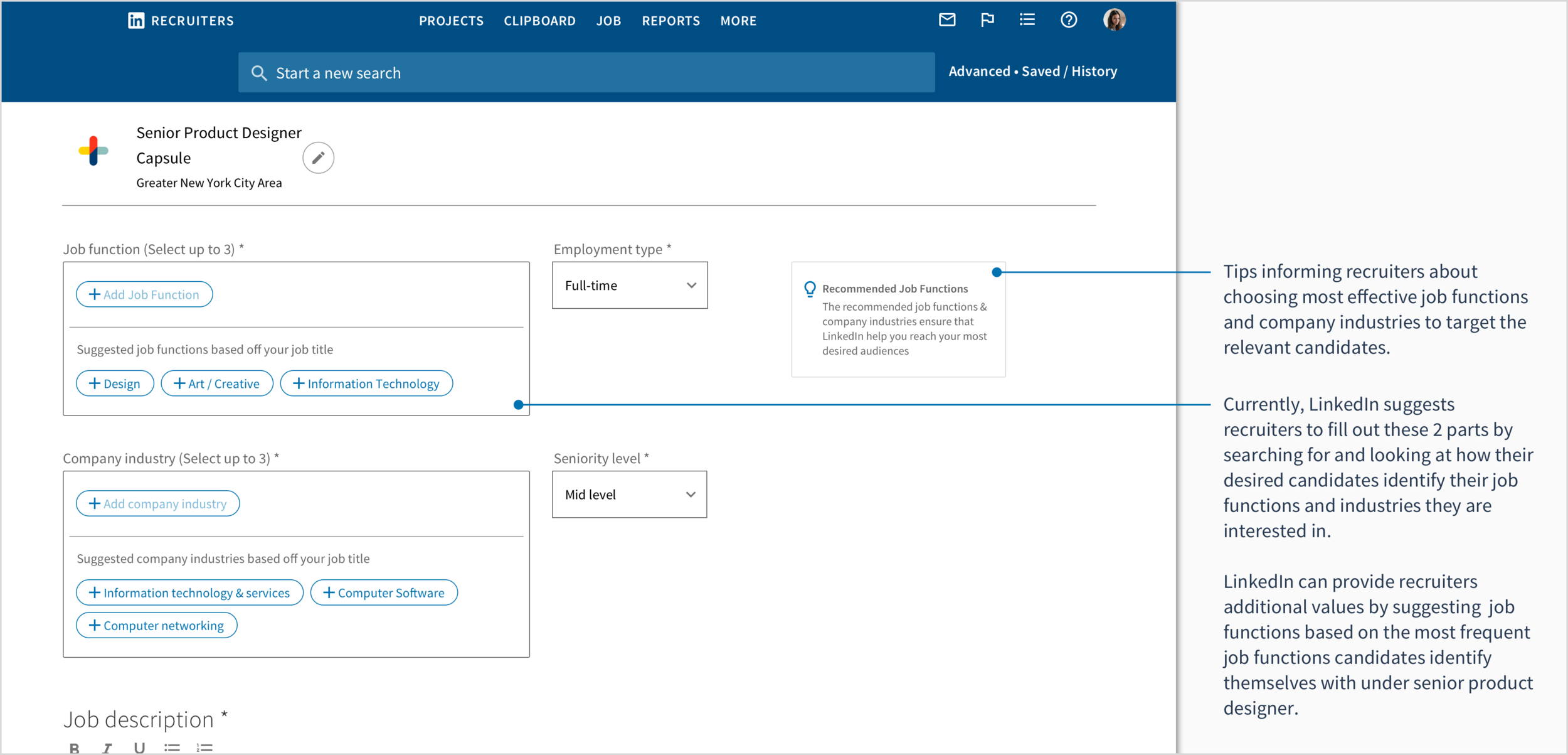This screenshot has width=1568, height=755.
Task: Click Add Job Function button
Action: pos(144,294)
